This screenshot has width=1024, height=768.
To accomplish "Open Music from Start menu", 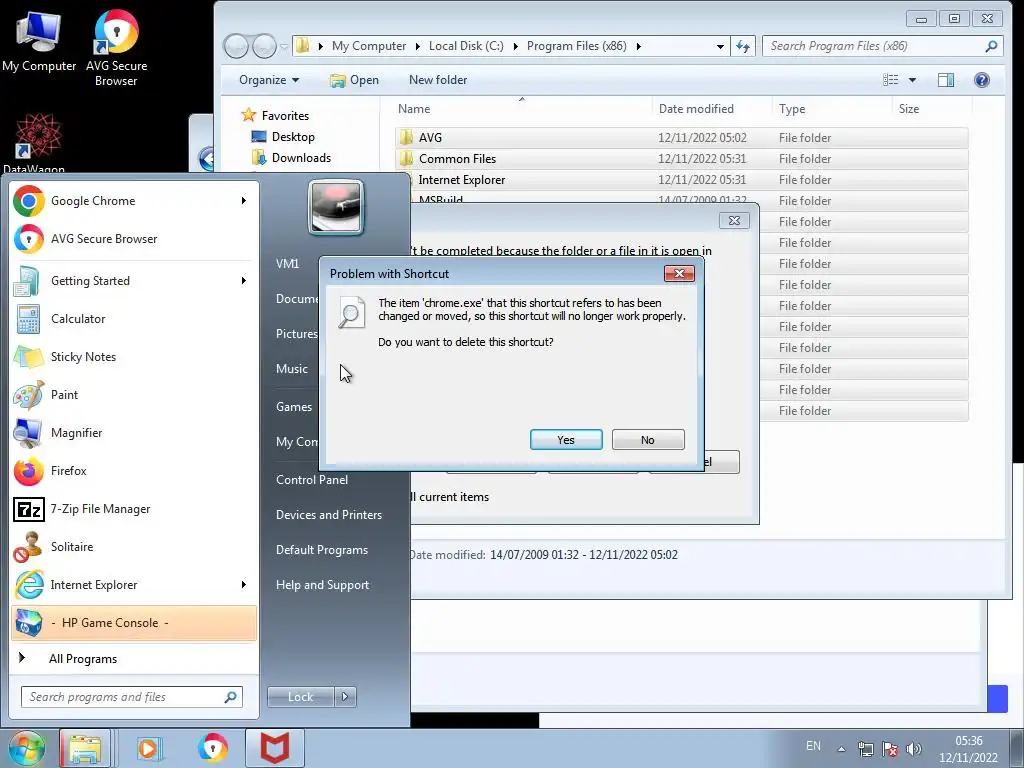I will tap(291, 369).
